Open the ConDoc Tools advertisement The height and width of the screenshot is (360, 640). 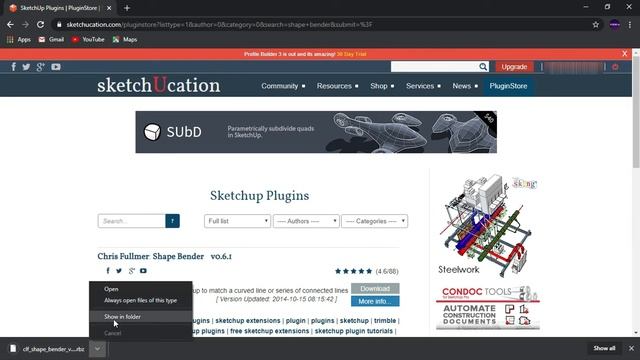click(487, 307)
